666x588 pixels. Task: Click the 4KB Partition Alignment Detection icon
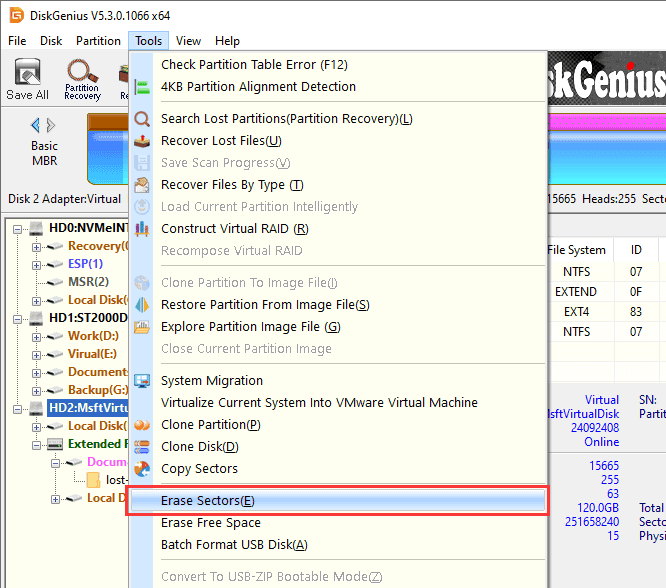tap(142, 87)
